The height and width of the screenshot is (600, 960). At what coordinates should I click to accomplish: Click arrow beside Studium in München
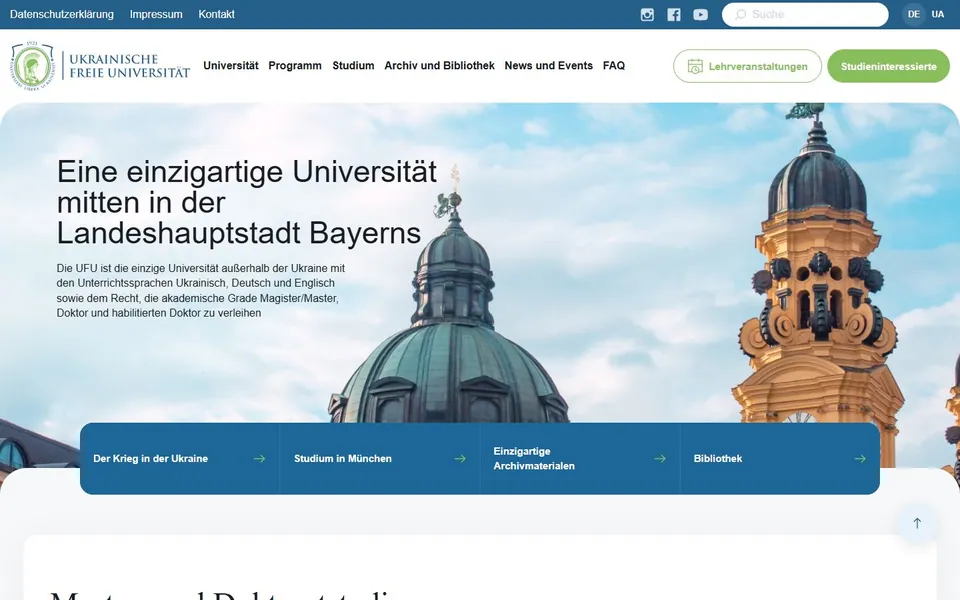pos(460,459)
